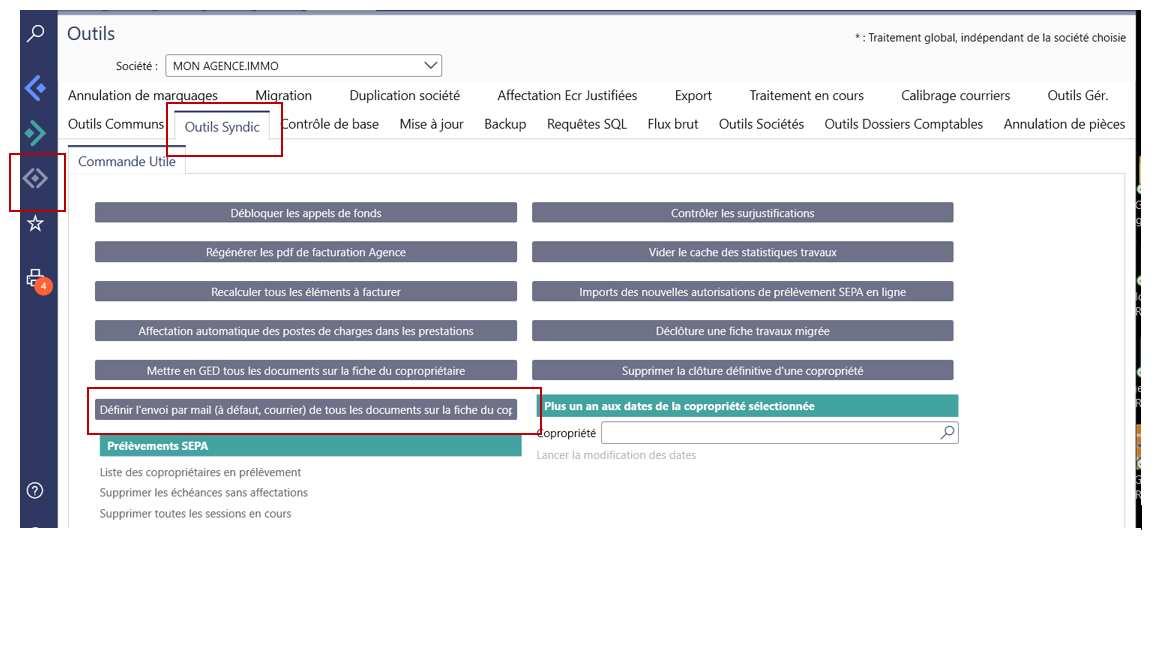Open the Requêtes SQL tab
Viewport: 1168px width, 662px height.
[586, 124]
